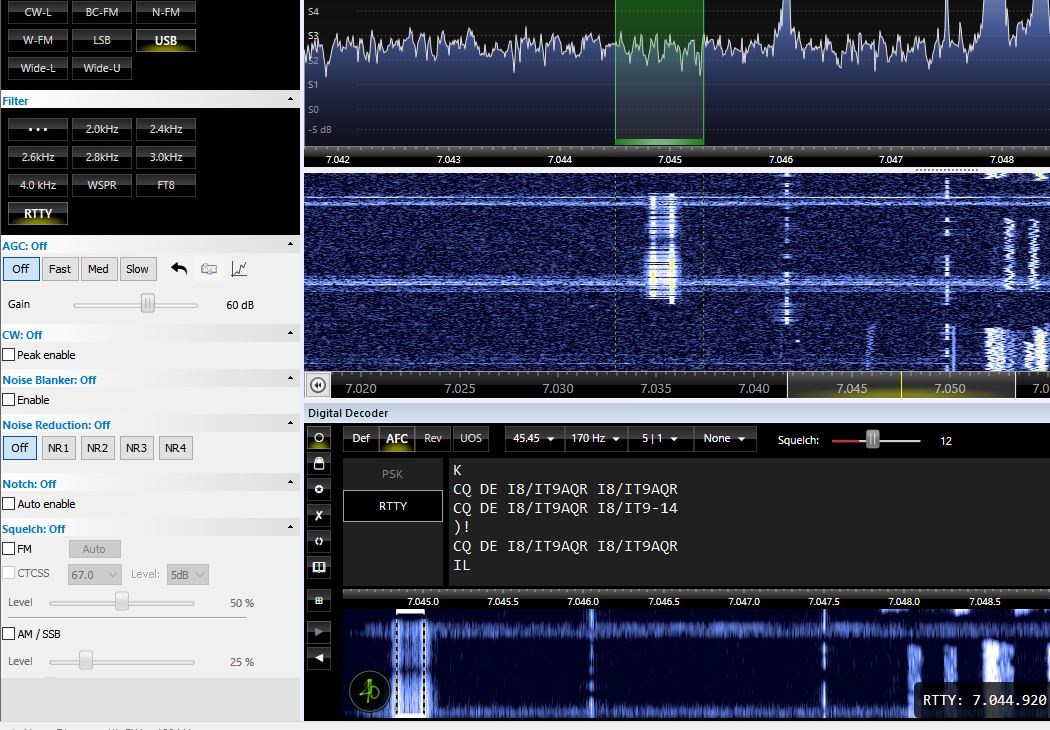This screenshot has width=1050, height=730.
Task: Click the grid icon in decoder sidebar
Action: tap(320, 601)
